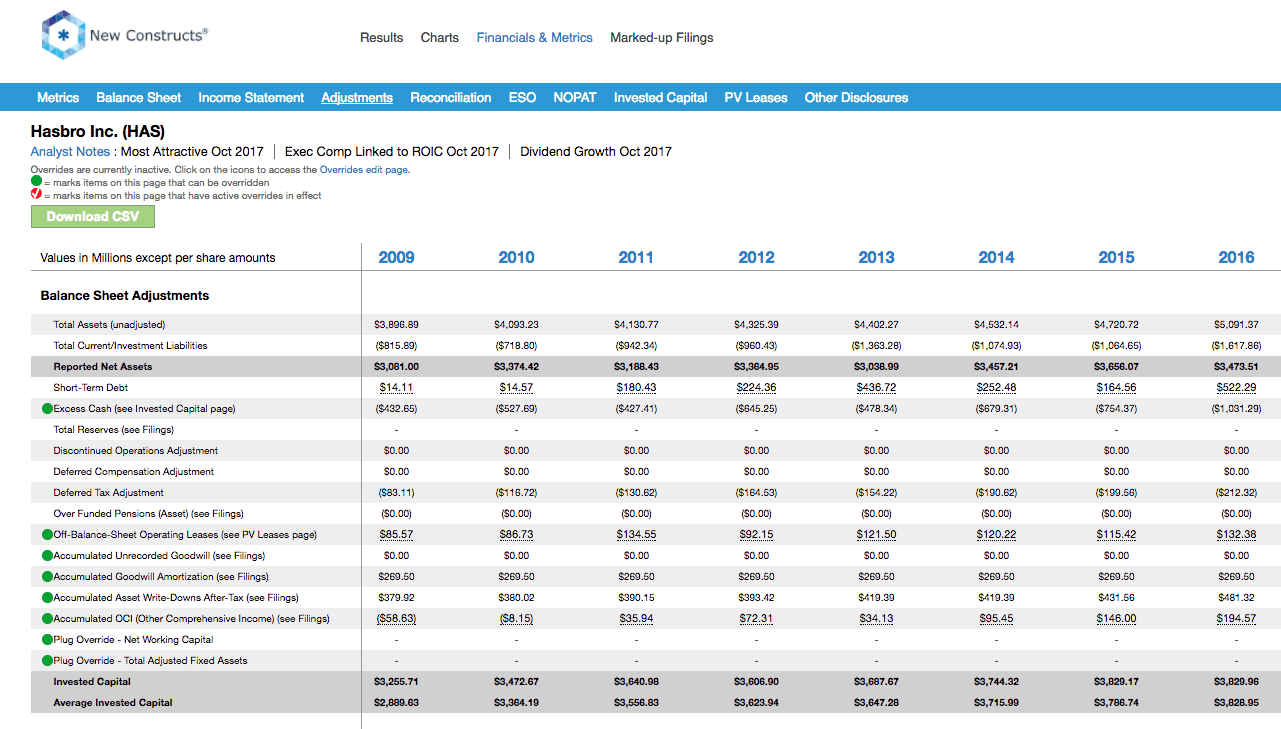Click the 2014 year column header
Viewport: 1281px width, 729px height.
click(x=996, y=258)
